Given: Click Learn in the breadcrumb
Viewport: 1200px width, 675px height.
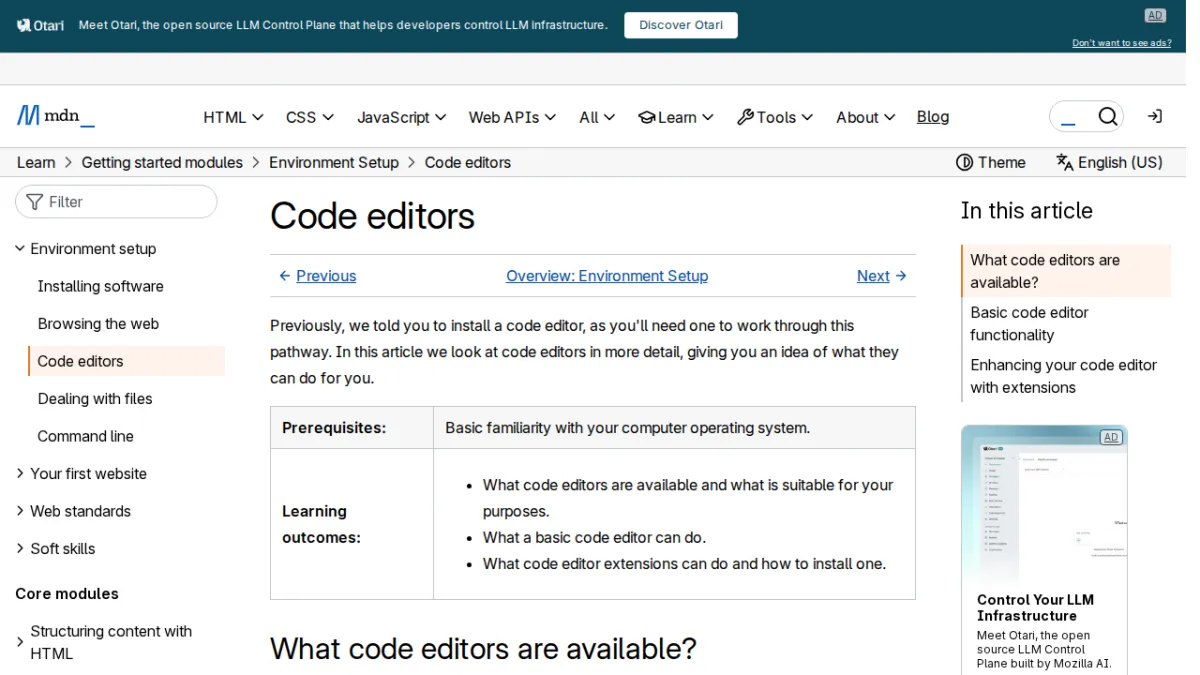Looking at the screenshot, I should (x=36, y=162).
